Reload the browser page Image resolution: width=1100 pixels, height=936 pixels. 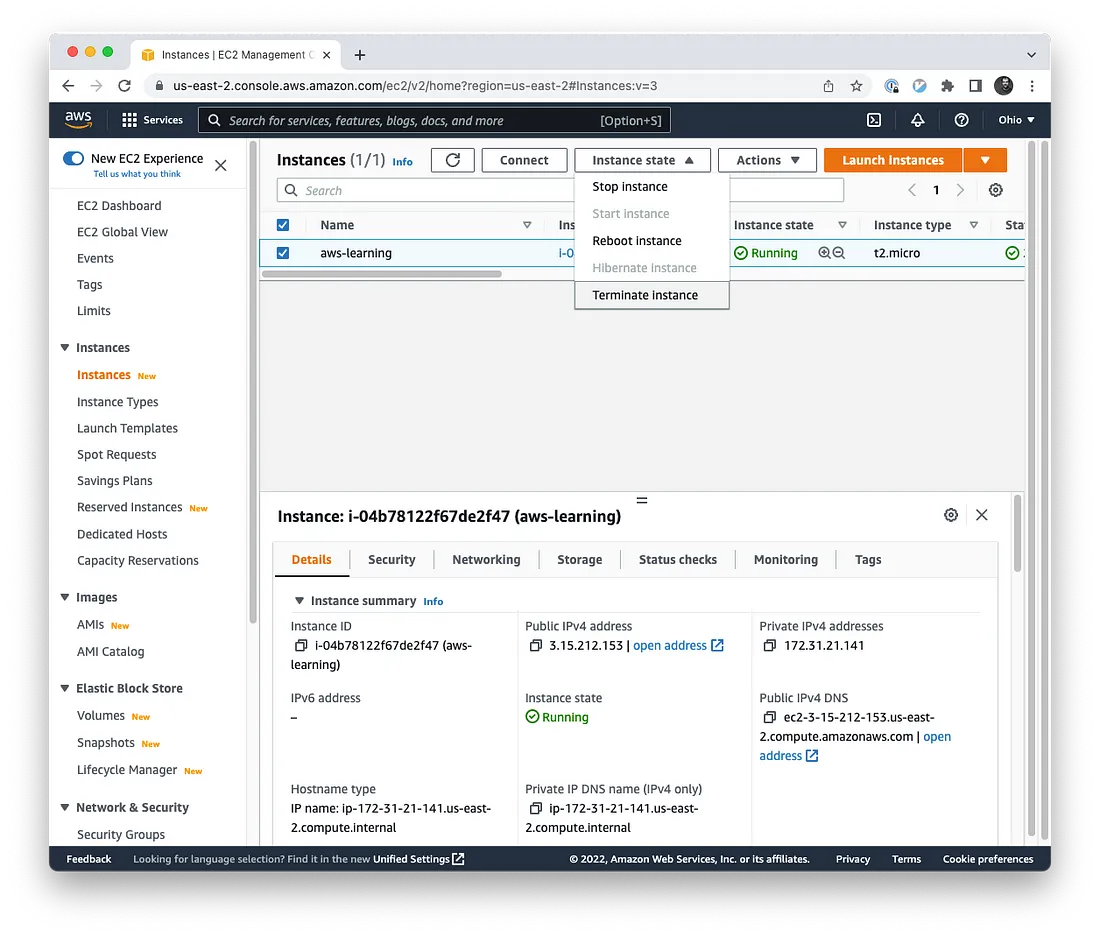click(124, 86)
